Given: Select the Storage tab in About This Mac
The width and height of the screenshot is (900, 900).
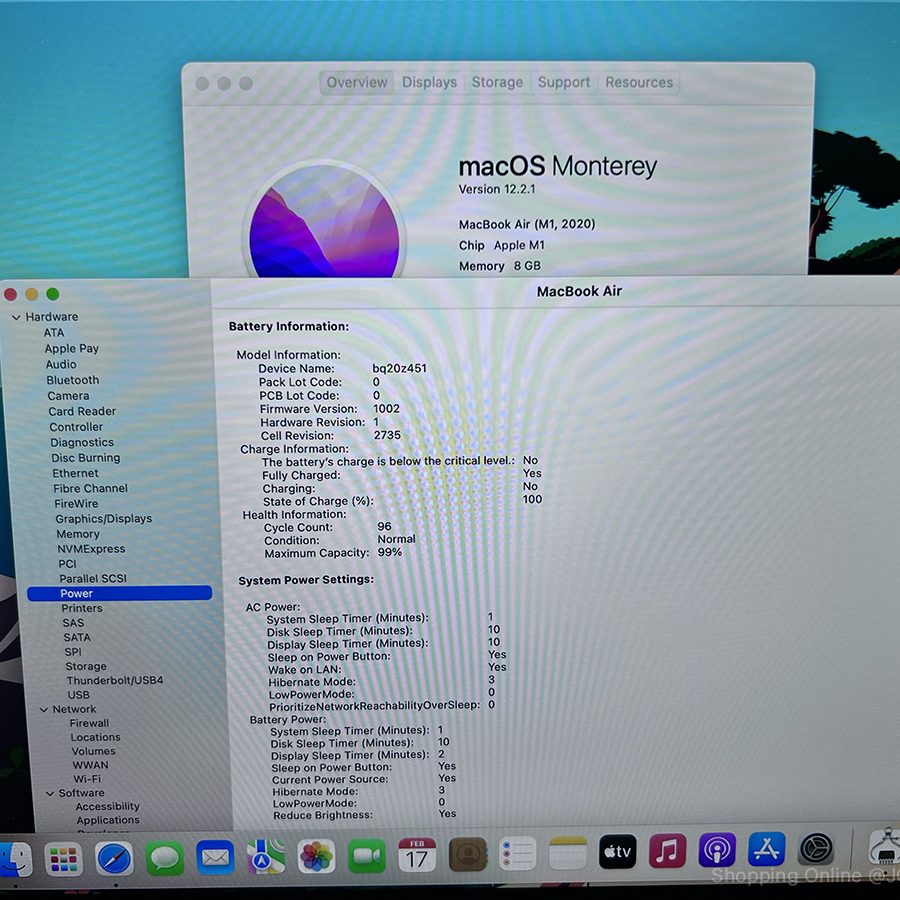Looking at the screenshot, I should click(x=497, y=82).
